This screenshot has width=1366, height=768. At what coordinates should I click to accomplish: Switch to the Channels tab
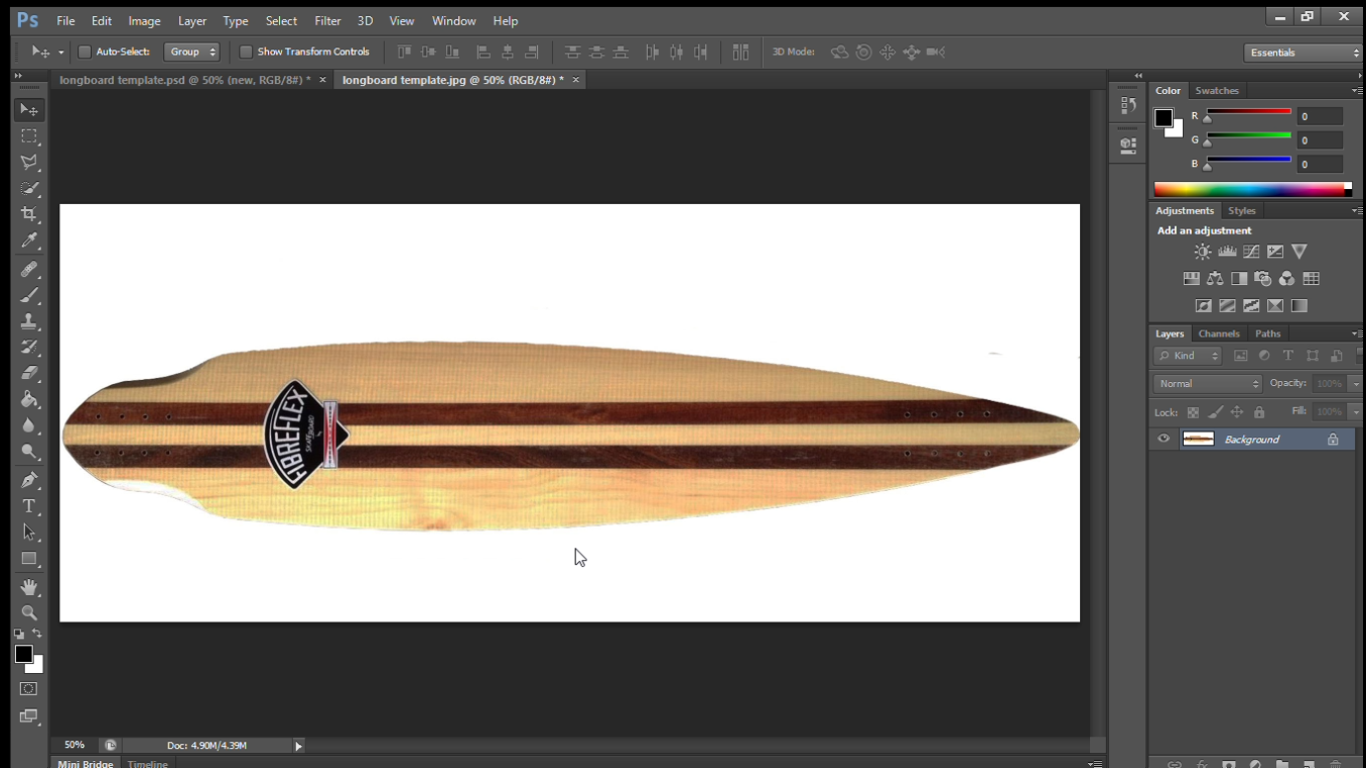point(1219,333)
